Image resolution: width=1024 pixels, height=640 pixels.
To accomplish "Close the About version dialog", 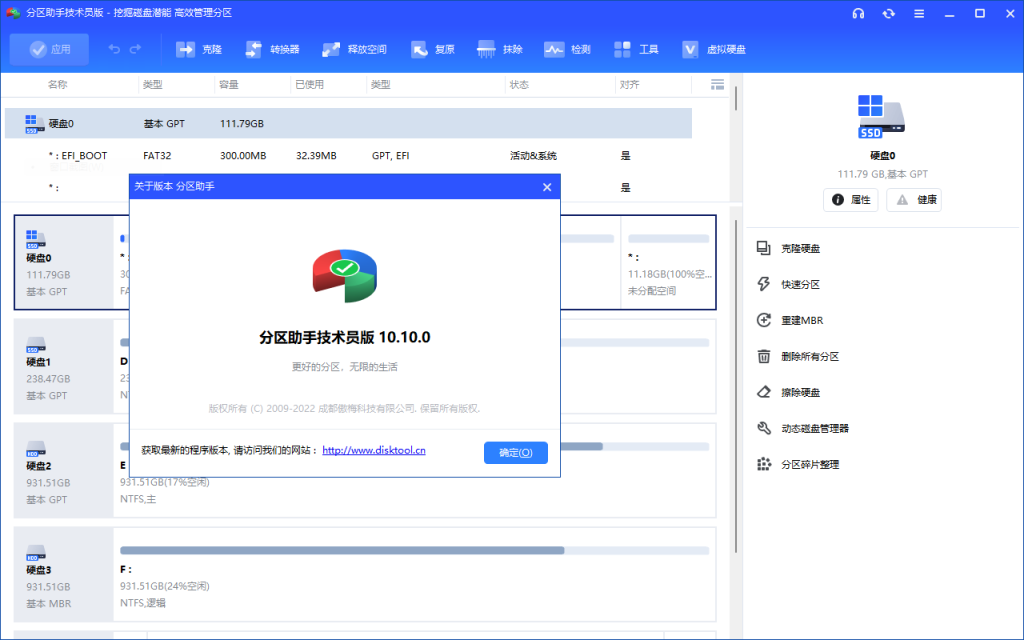I will pos(547,187).
